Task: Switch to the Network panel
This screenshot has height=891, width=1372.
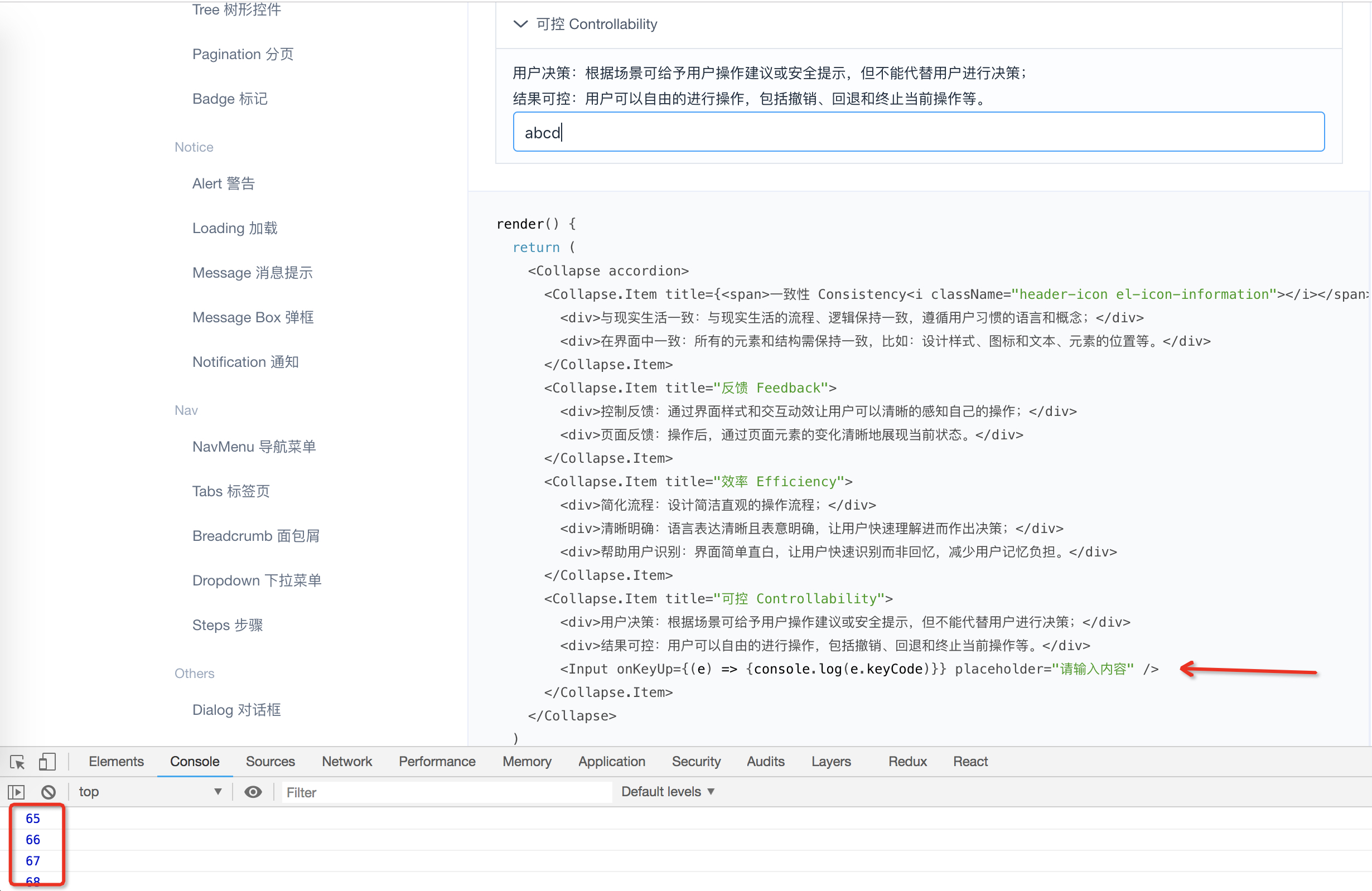Action: pyautogui.click(x=347, y=761)
